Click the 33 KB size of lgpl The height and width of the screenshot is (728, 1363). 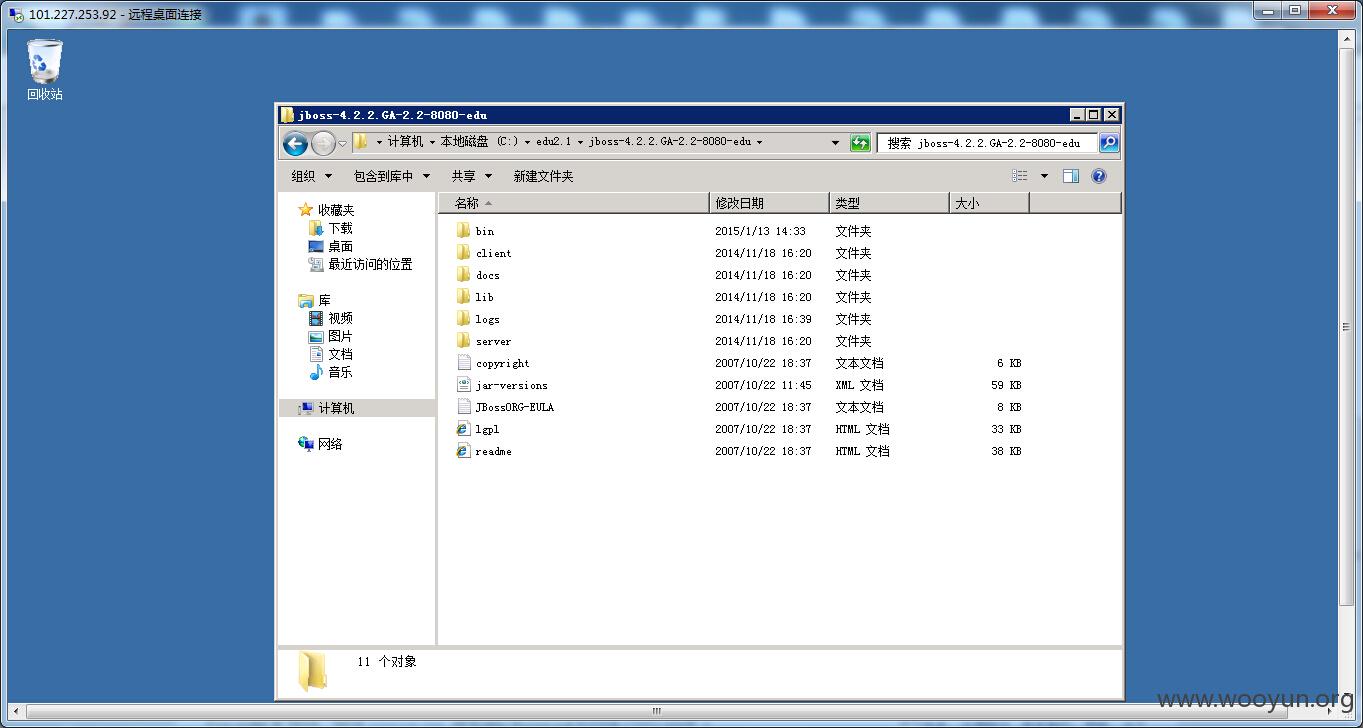point(1006,429)
